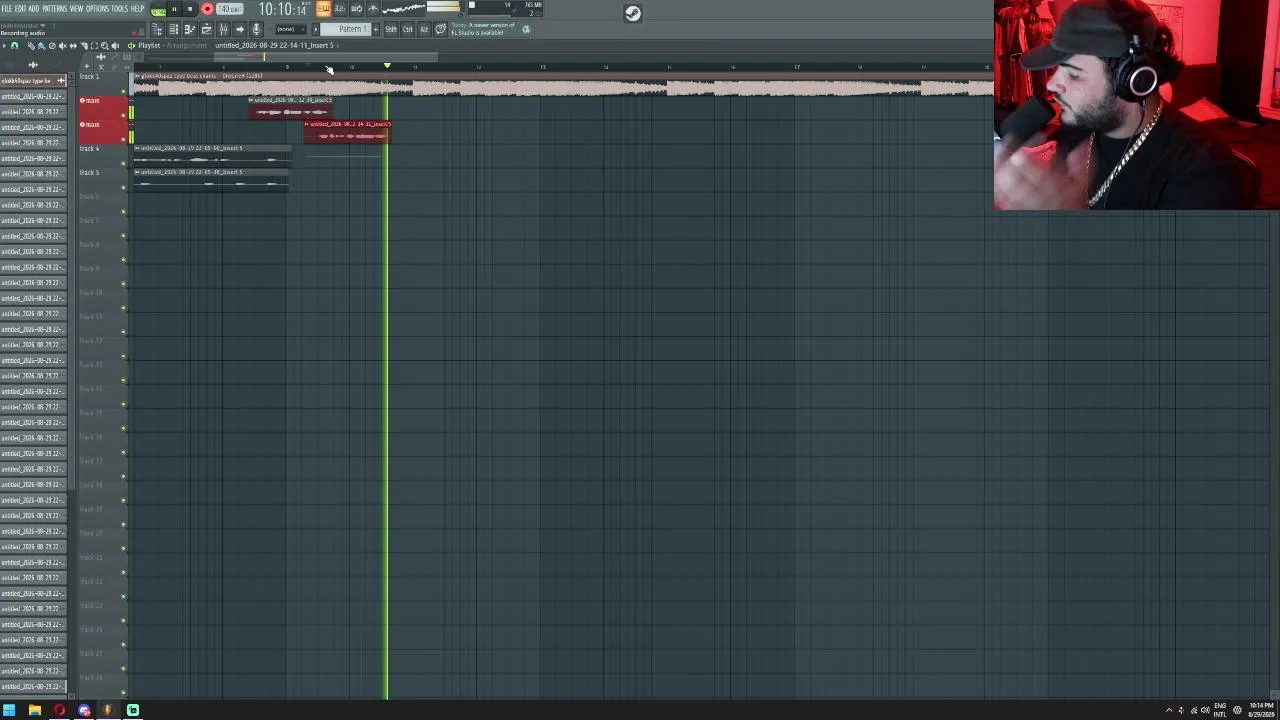Click the beat audio clip on Track 1

point(563,84)
